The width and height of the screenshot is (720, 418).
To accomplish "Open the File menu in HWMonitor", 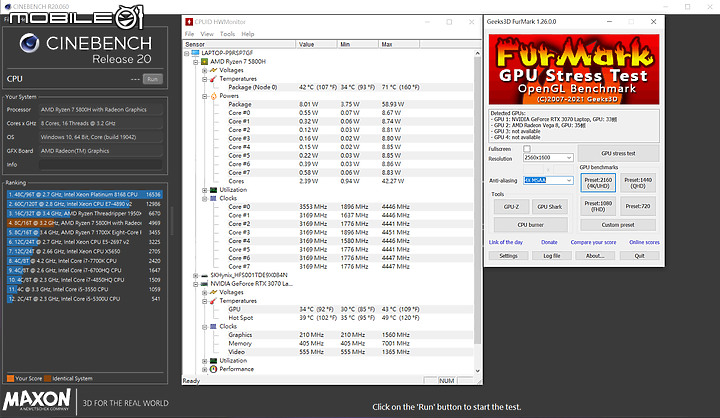I will [189, 34].
